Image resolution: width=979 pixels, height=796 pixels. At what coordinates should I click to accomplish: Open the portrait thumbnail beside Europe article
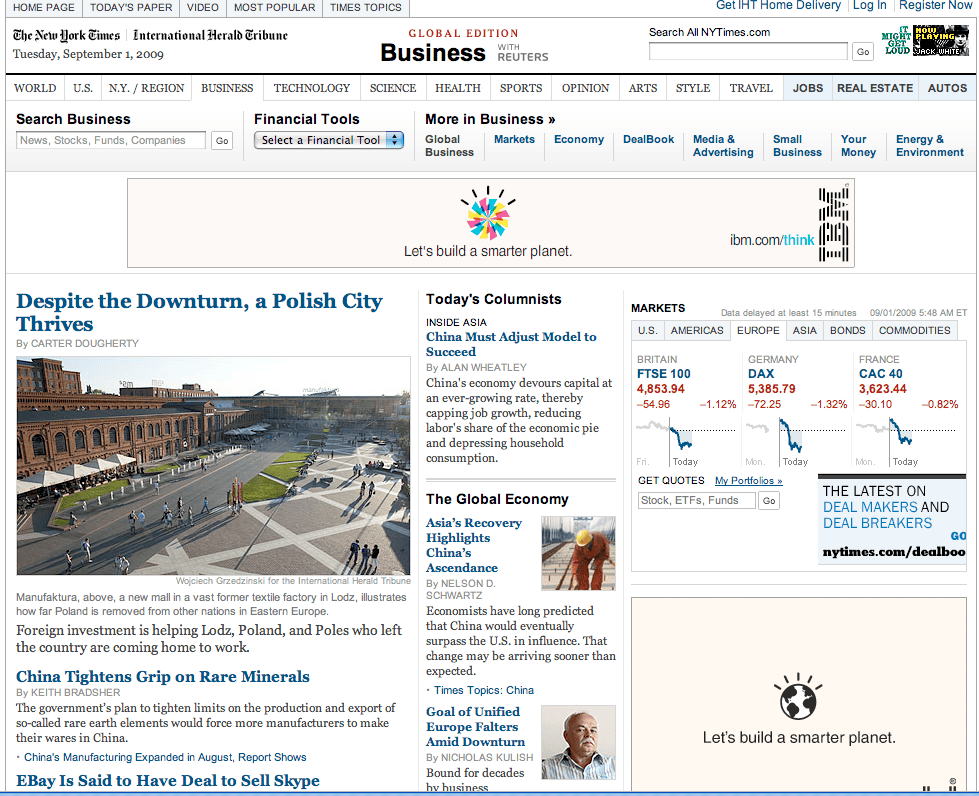pyautogui.click(x=578, y=742)
